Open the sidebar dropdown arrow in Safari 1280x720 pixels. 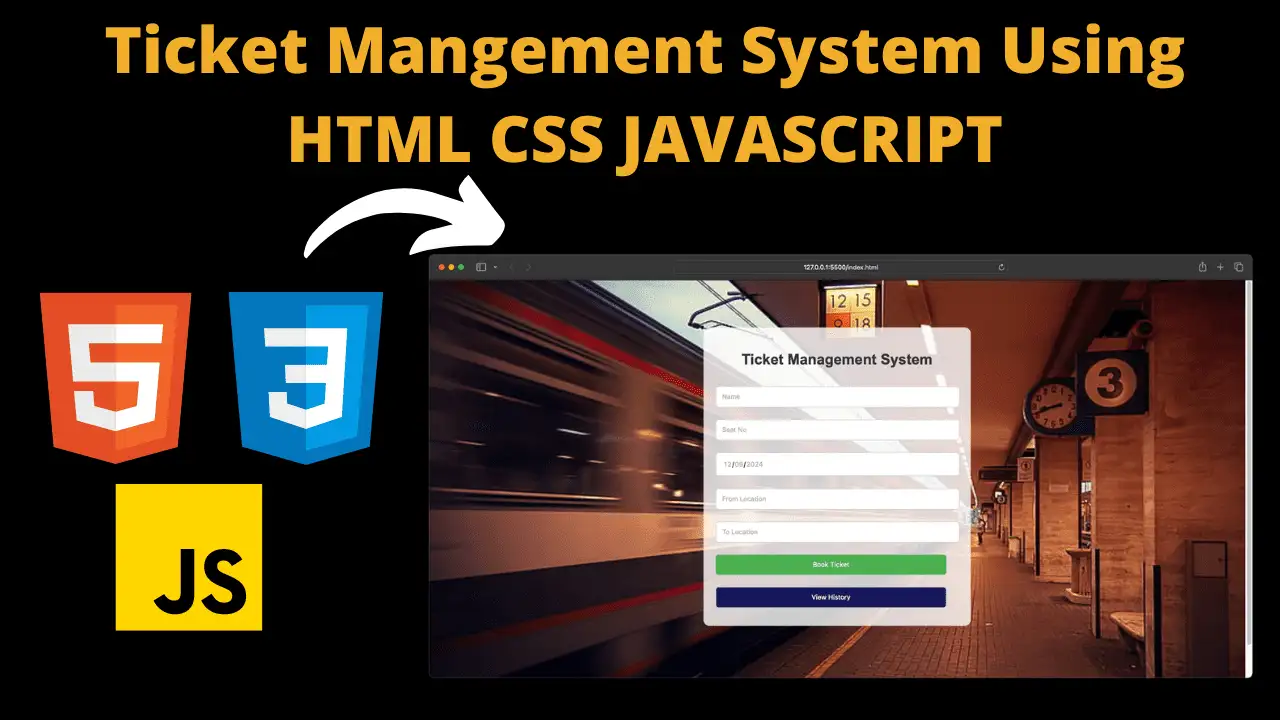[x=495, y=267]
